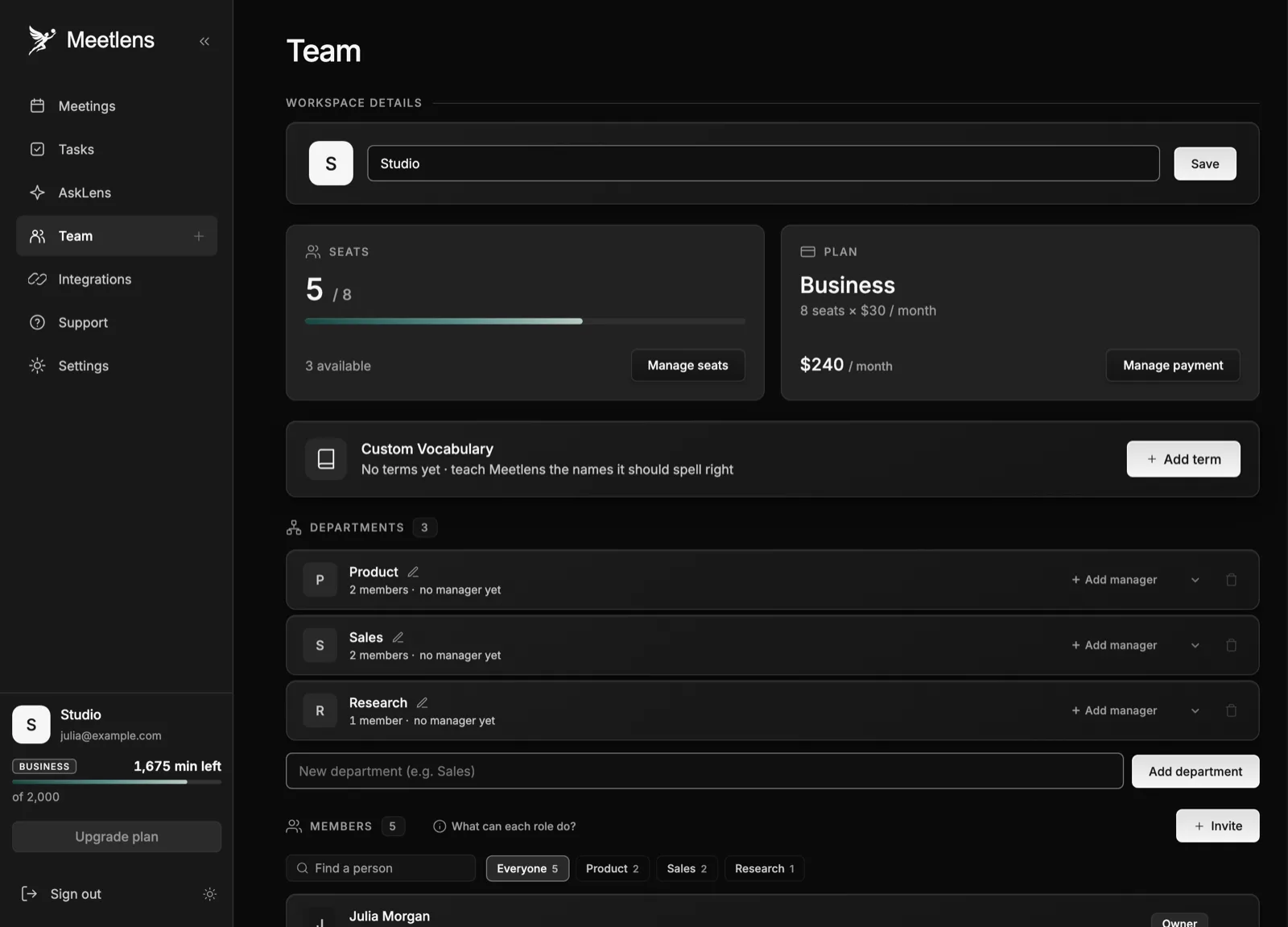Expand the Product department chevron

[1195, 580]
